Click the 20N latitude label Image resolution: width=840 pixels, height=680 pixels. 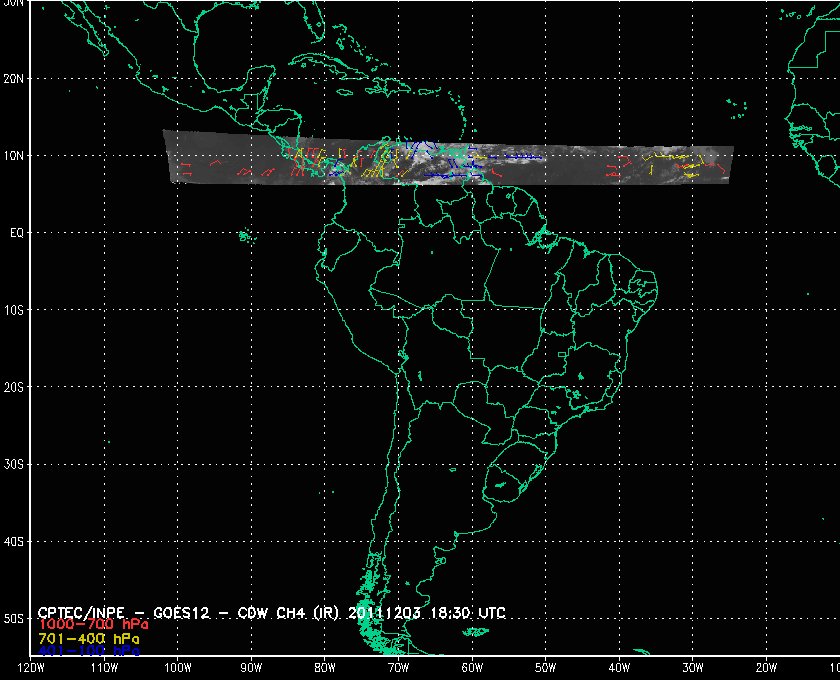[13, 79]
